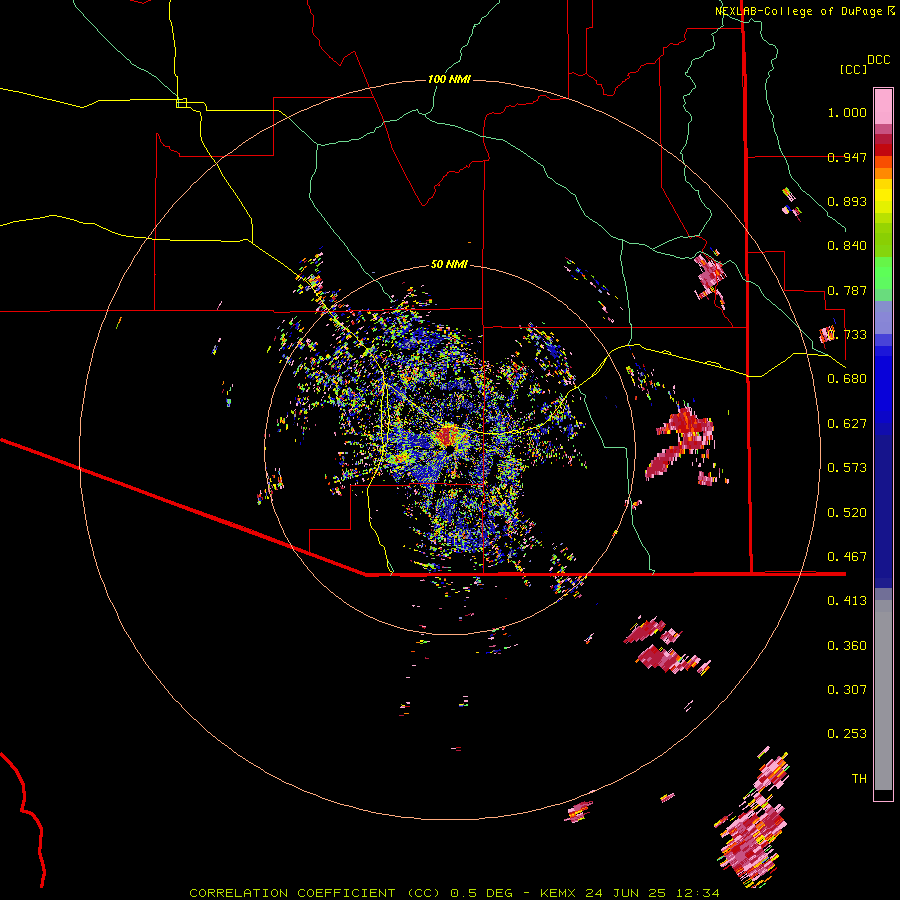Click the 50 NMI range ring label
Viewport: 900px width, 900px height.
point(449,264)
